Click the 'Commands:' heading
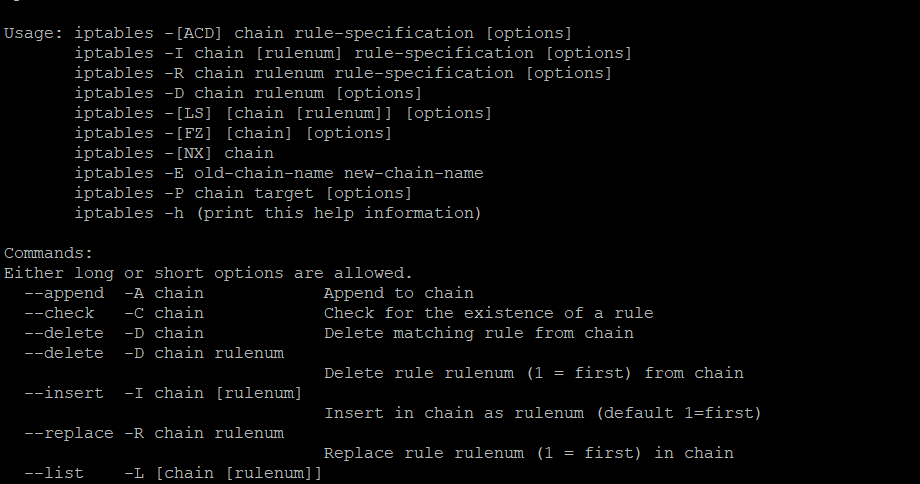The width and height of the screenshot is (920, 484). [49, 253]
